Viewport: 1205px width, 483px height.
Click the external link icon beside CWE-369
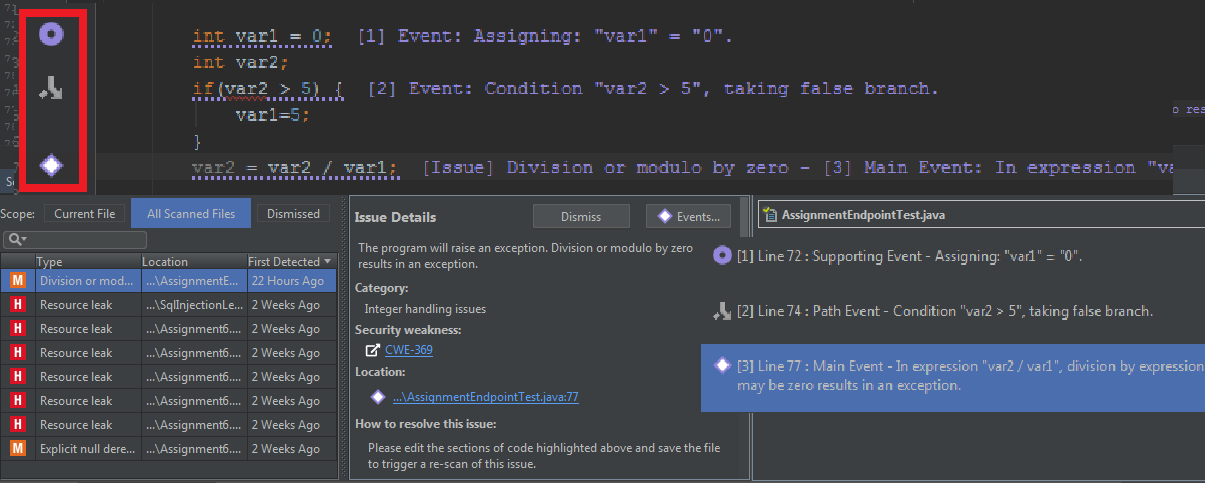click(372, 350)
